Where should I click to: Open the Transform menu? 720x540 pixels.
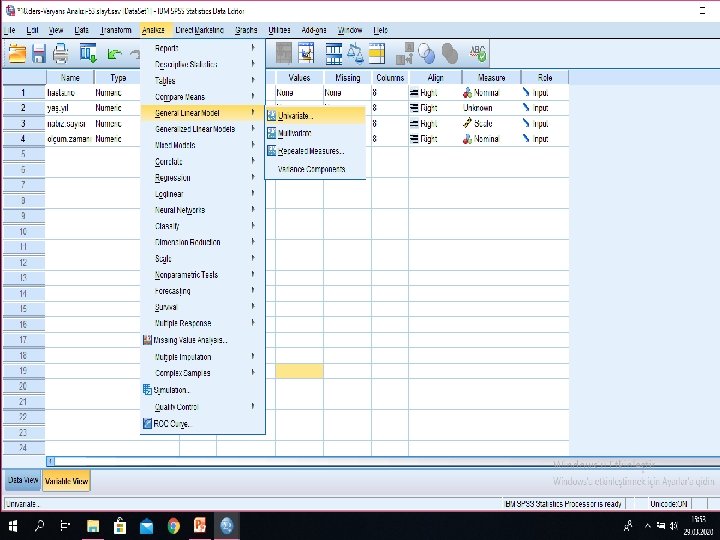(x=116, y=30)
